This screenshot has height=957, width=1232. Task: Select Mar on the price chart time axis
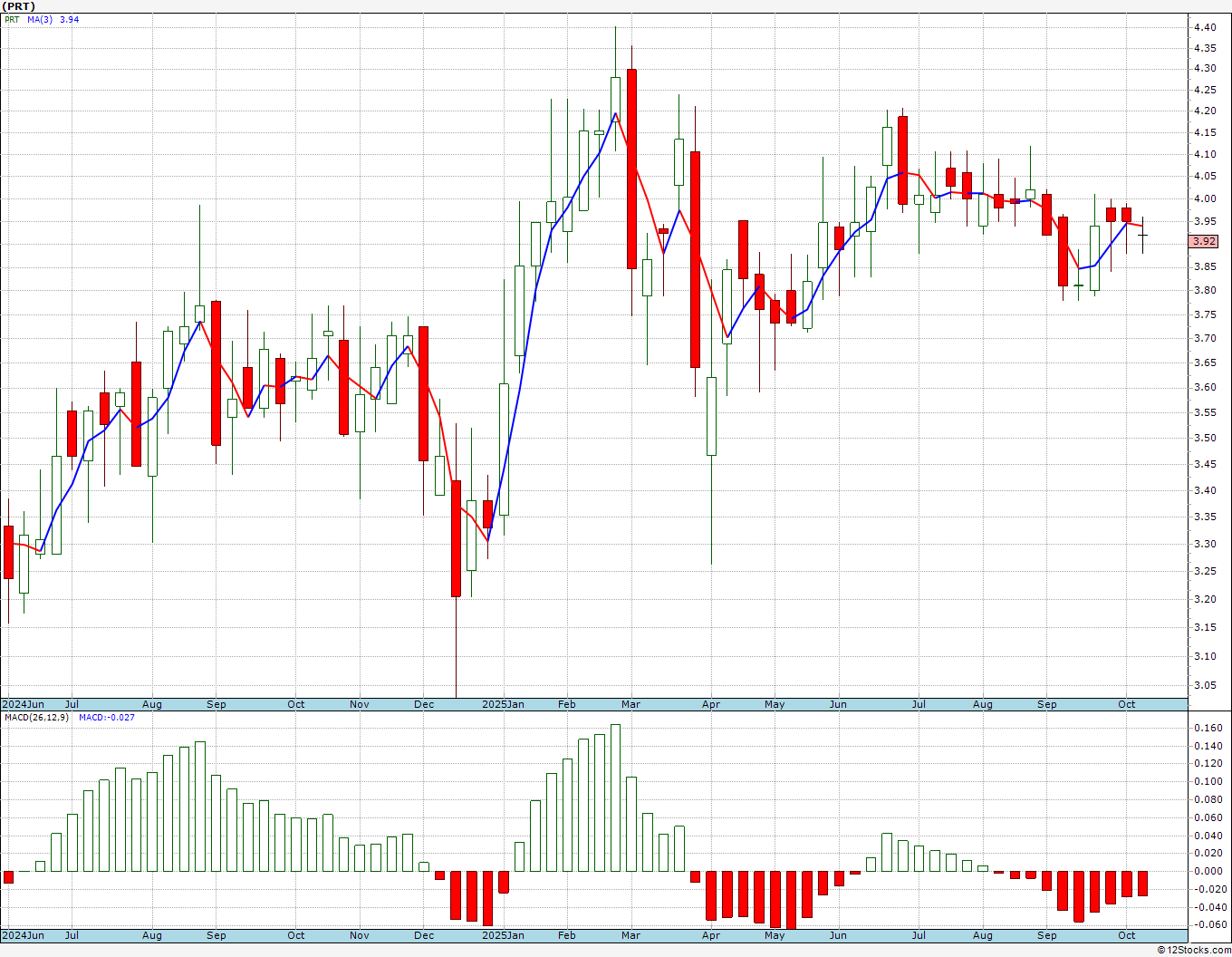pos(630,704)
